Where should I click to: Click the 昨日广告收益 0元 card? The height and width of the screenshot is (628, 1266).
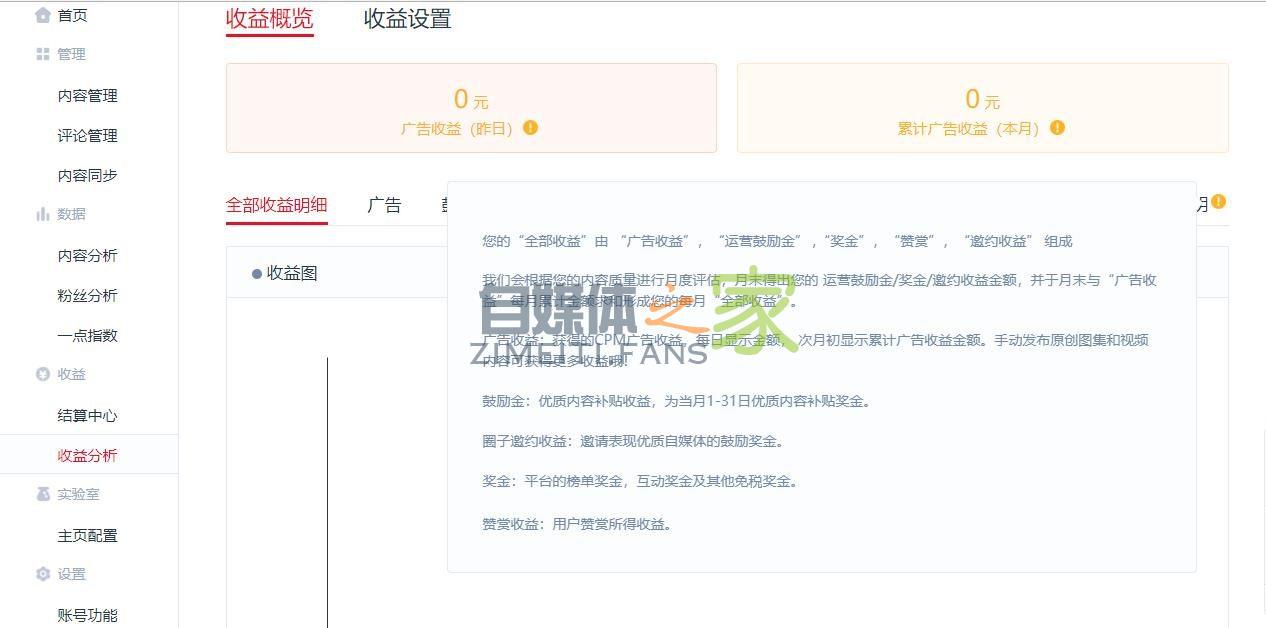tap(471, 108)
